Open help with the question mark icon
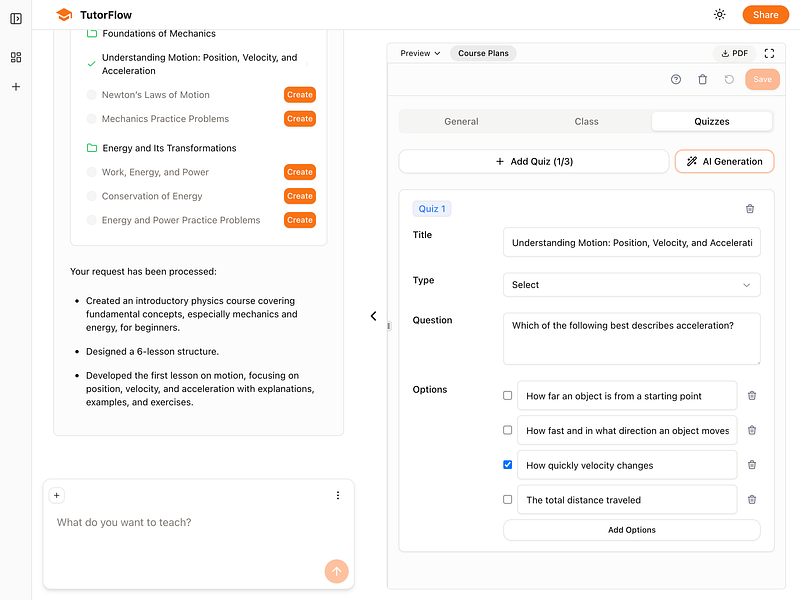The height and width of the screenshot is (600, 800). tap(676, 79)
